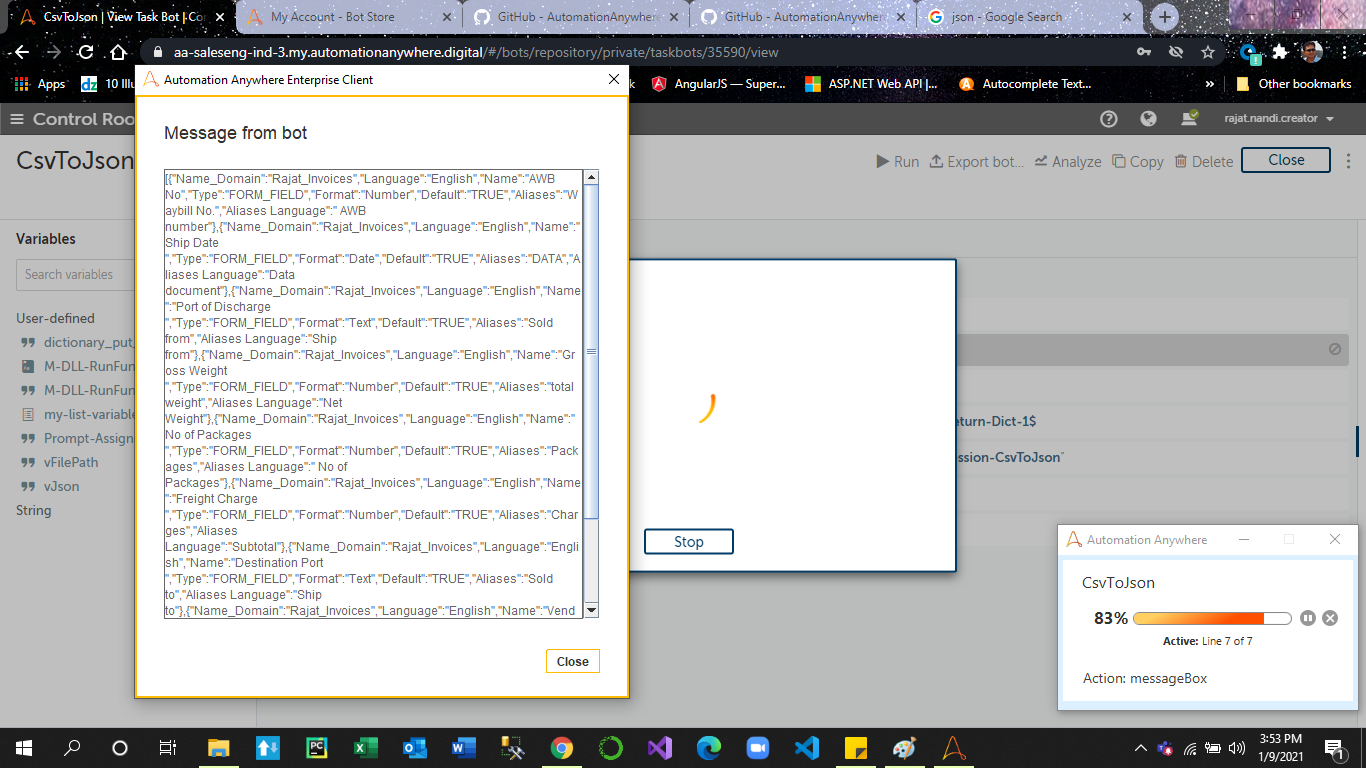Go back to the previous page
1366x768 pixels.
pos(21,52)
